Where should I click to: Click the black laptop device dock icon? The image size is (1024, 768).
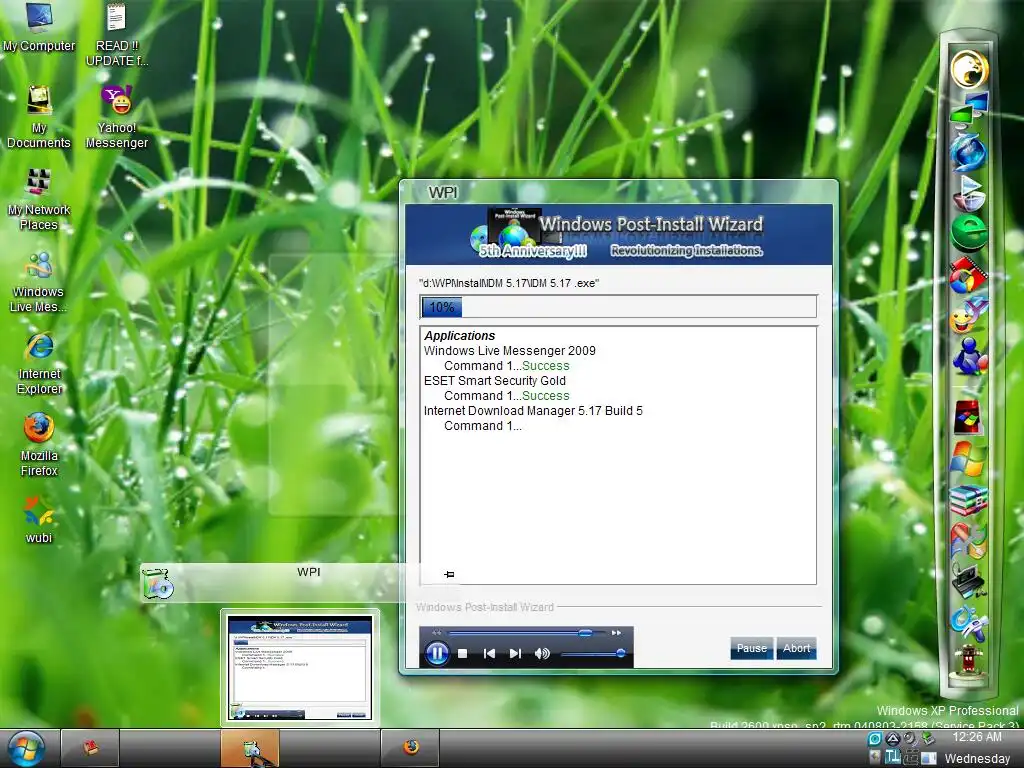[968, 581]
